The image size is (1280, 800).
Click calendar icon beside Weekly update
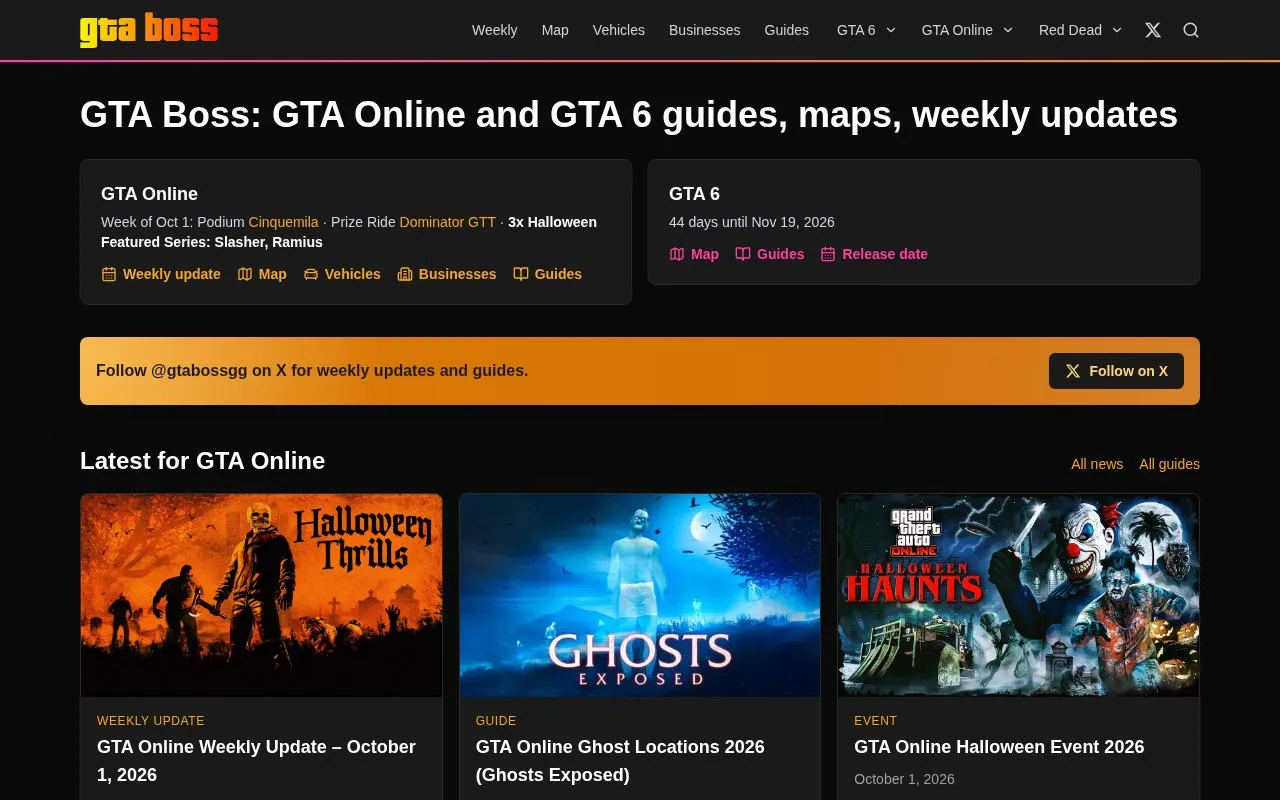point(109,274)
